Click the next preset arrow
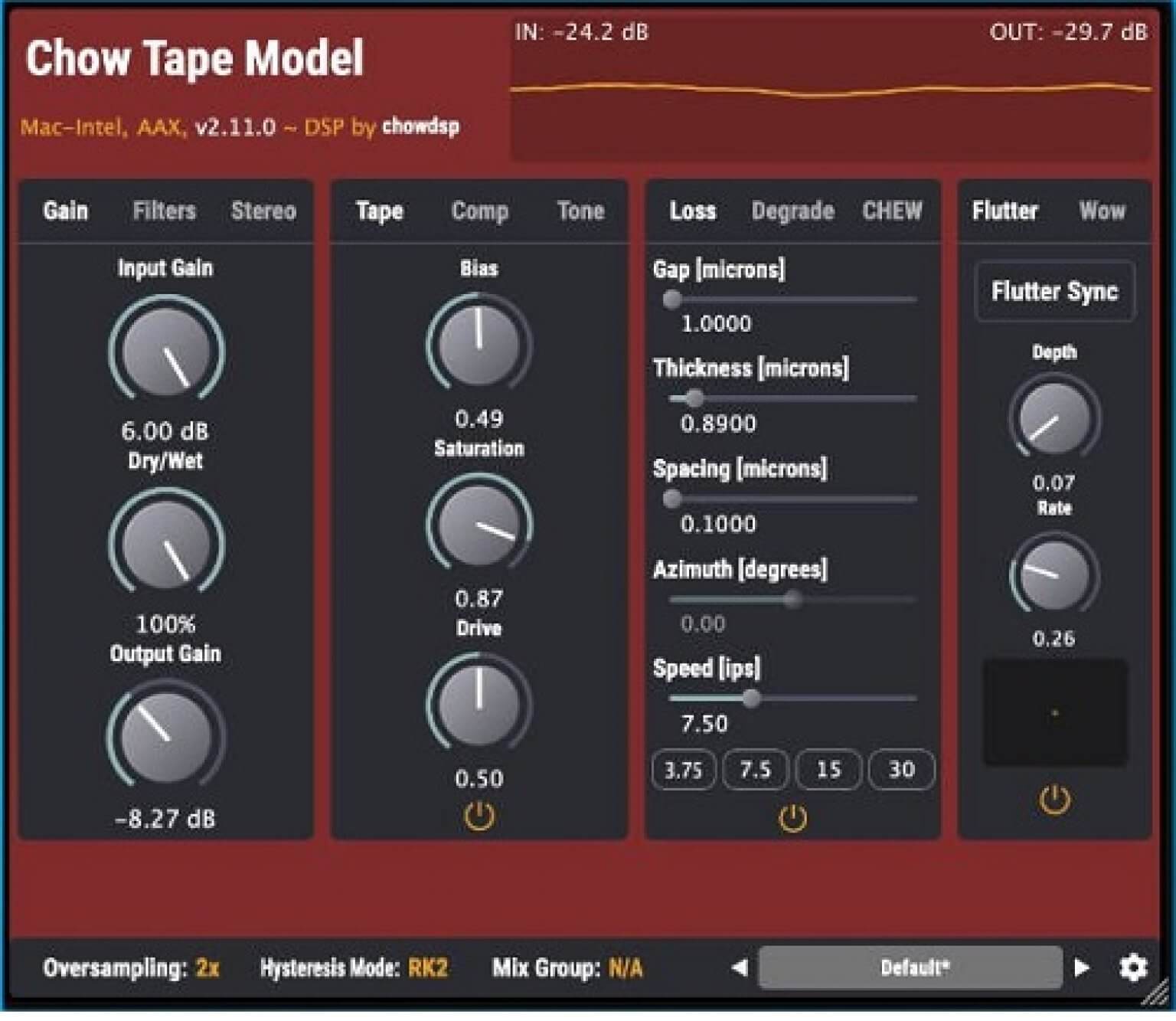The image size is (1176, 1021). point(1080,967)
